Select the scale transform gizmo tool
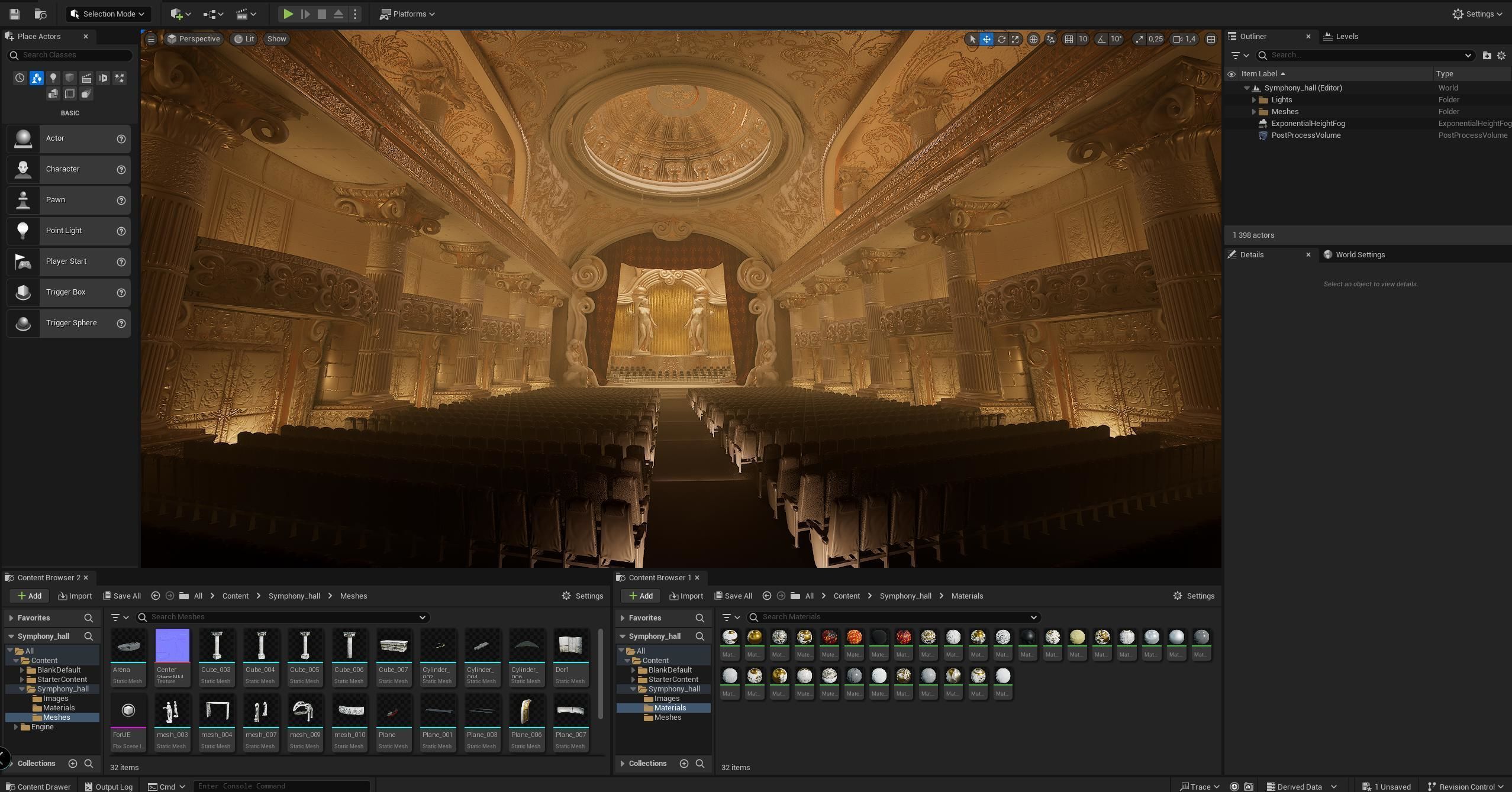This screenshot has width=1512, height=792. point(1015,39)
